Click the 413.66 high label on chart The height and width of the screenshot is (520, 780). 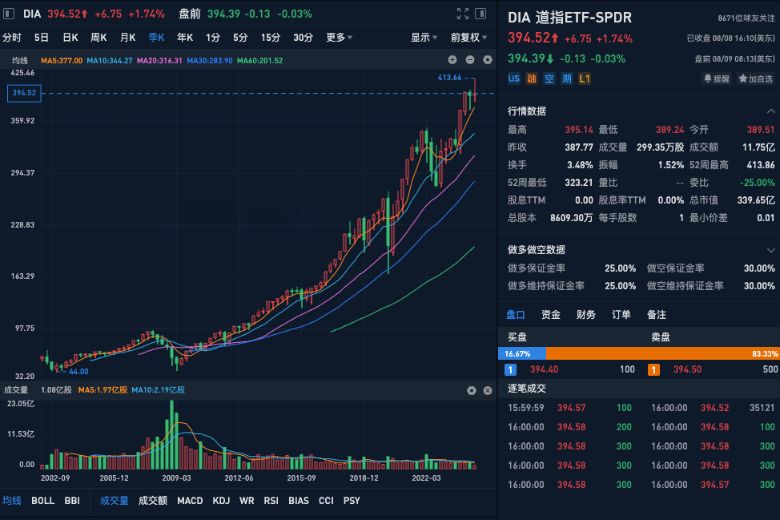450,78
